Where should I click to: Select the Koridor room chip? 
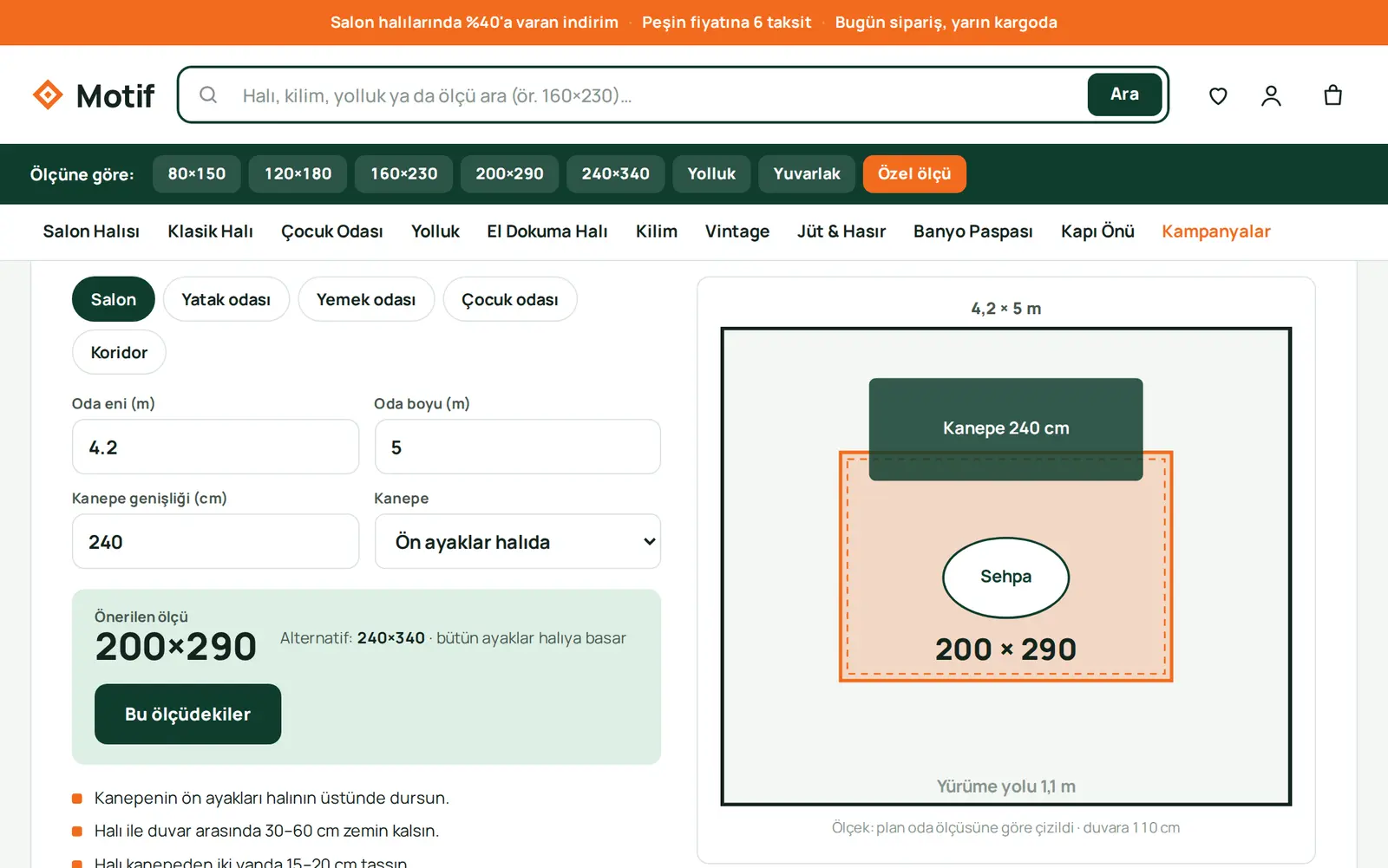point(119,352)
